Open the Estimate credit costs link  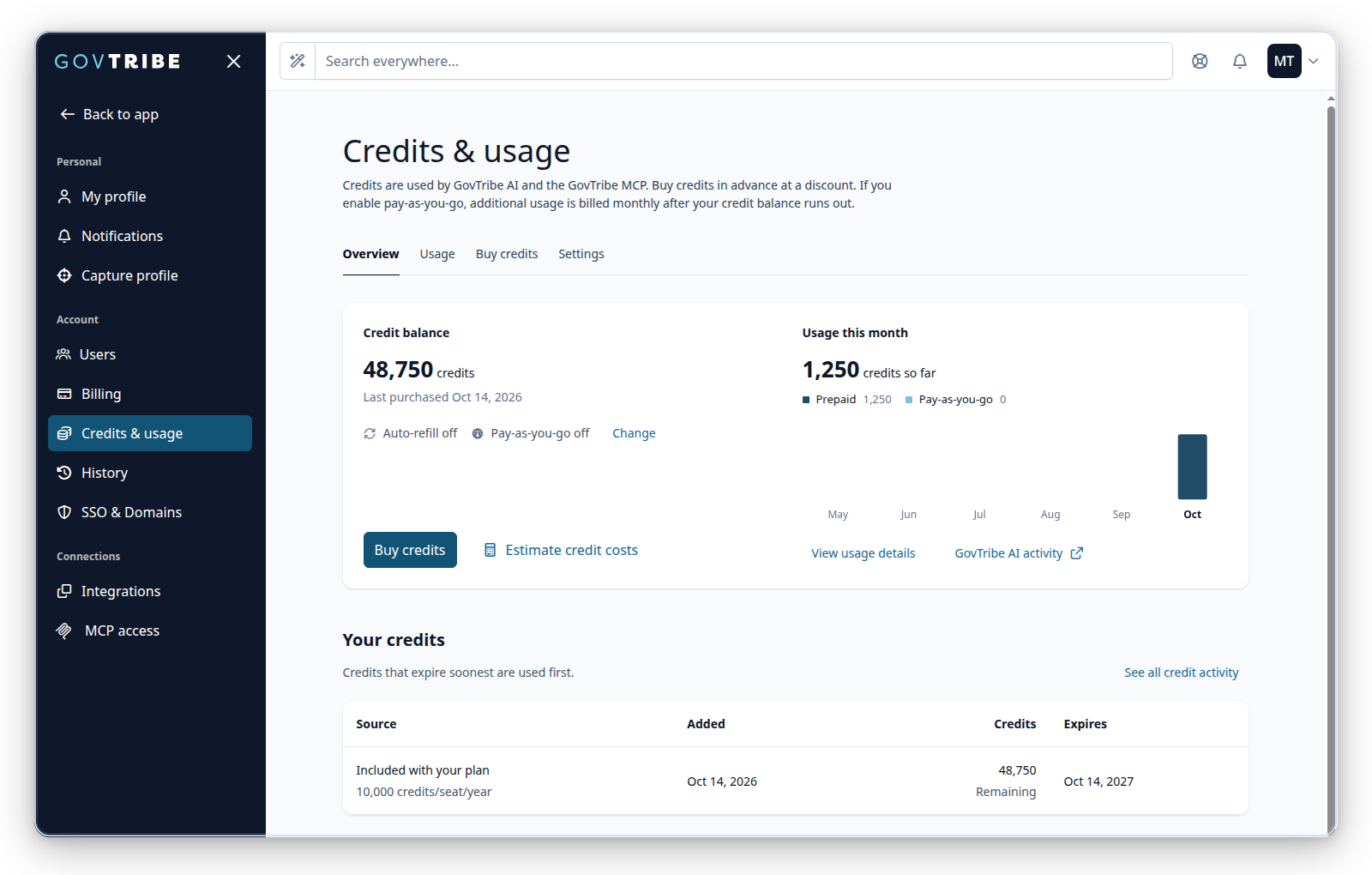click(x=562, y=550)
